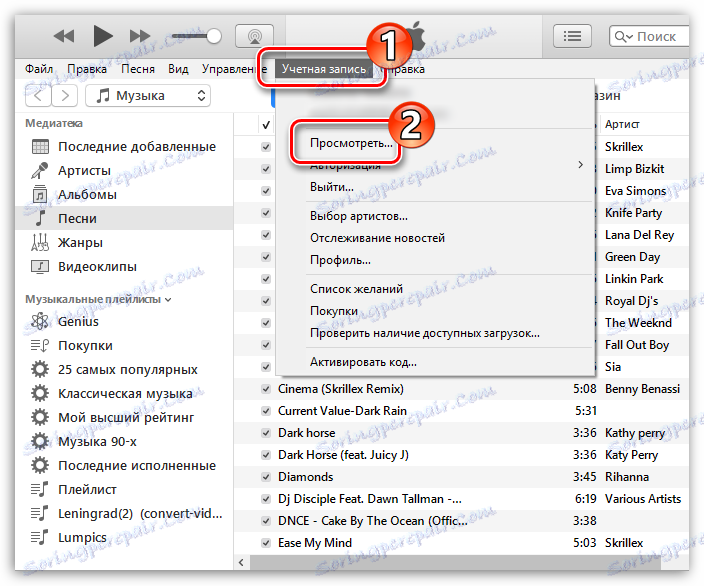Select Покупки in the account menu
Viewport: 704px width, 586px height.
pos(334,311)
